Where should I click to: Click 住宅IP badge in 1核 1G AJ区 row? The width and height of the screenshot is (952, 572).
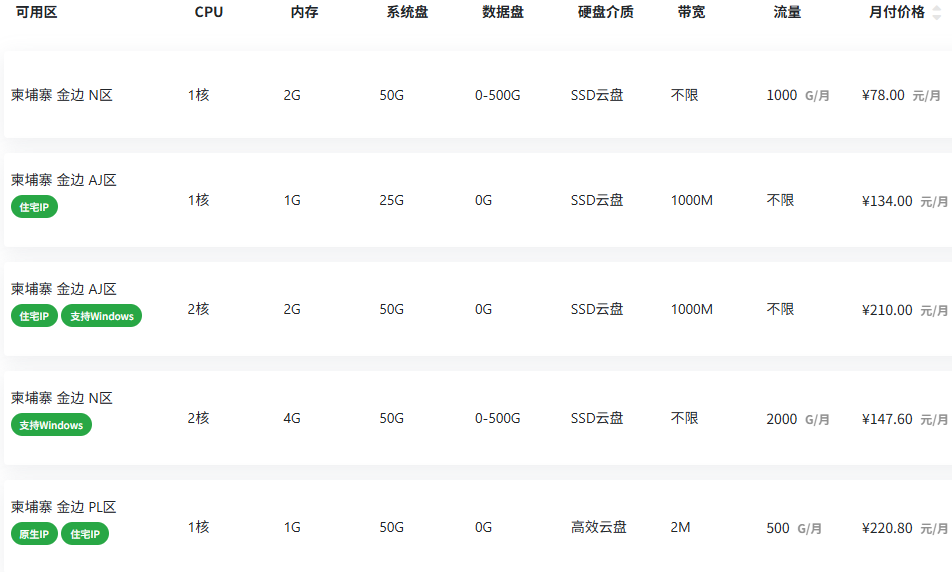(x=35, y=207)
